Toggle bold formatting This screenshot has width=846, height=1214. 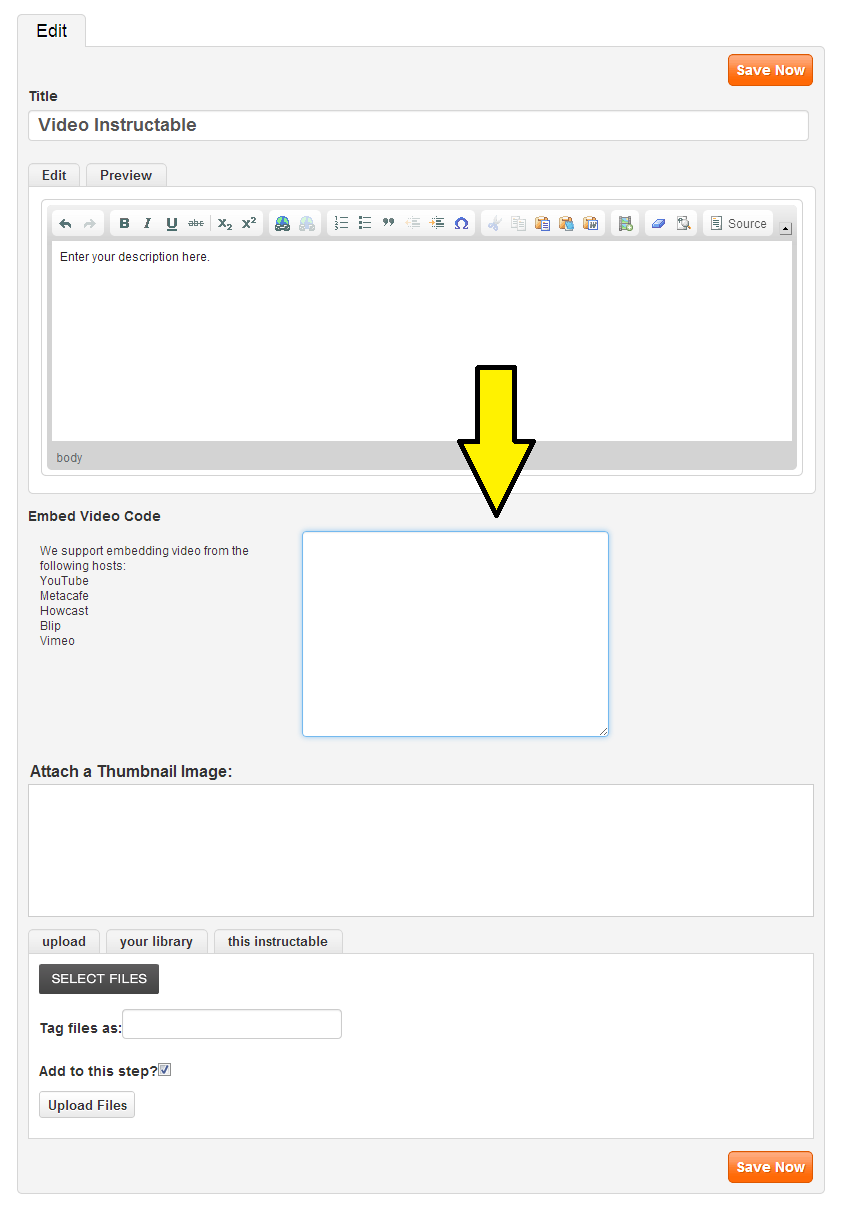124,224
